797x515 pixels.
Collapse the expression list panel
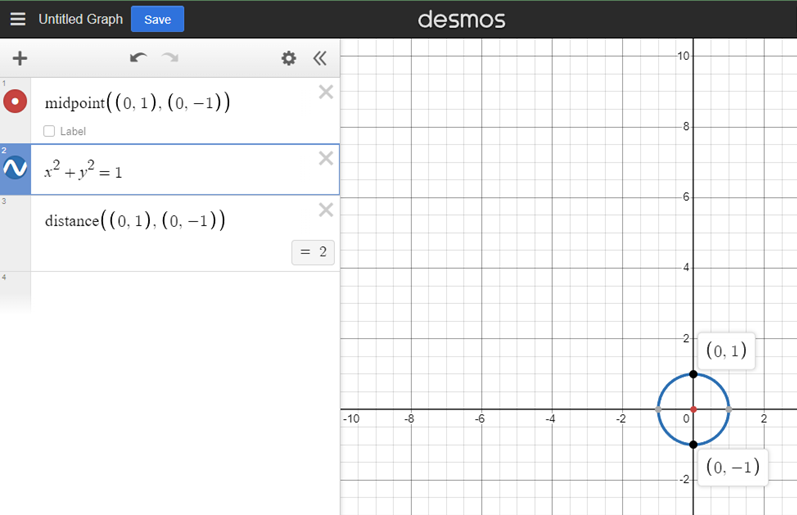320,58
